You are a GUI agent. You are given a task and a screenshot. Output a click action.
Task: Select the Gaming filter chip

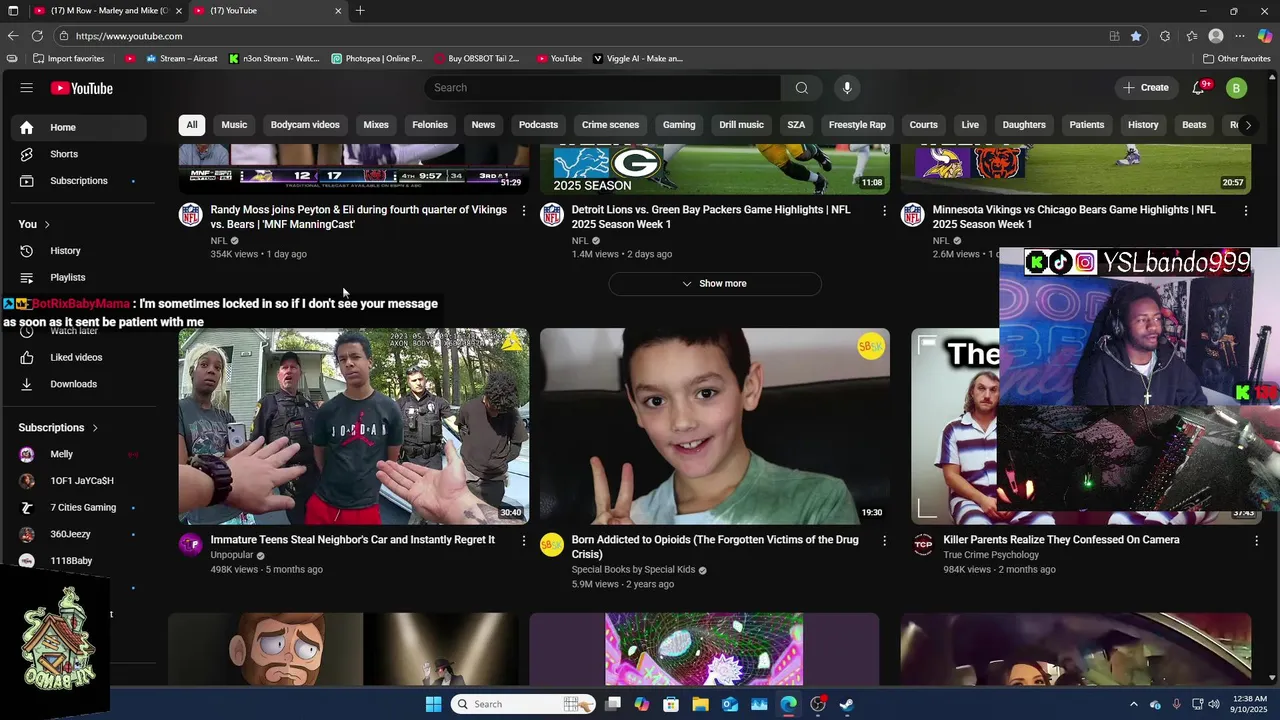coord(679,125)
